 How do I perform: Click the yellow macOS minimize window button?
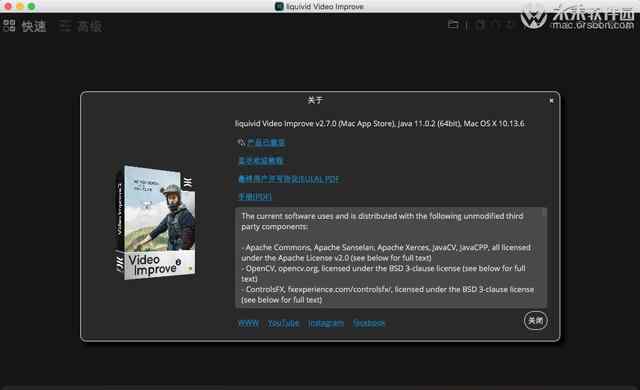pos(20,6)
